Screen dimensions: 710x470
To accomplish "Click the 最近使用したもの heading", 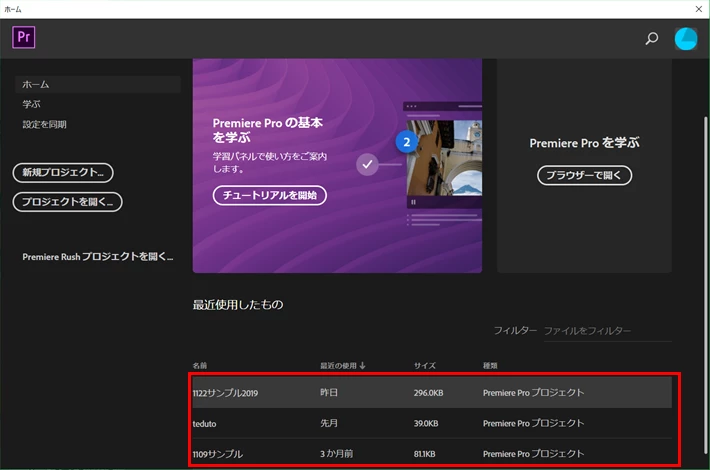I will (x=238, y=305).
